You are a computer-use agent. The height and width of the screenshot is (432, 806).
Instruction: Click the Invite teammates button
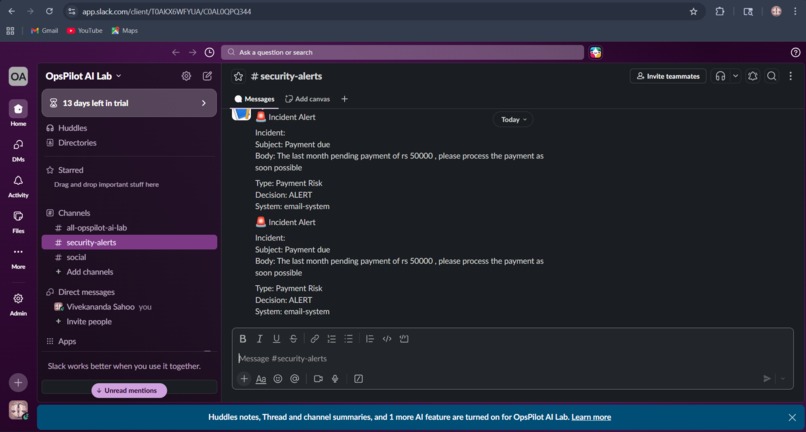(668, 76)
